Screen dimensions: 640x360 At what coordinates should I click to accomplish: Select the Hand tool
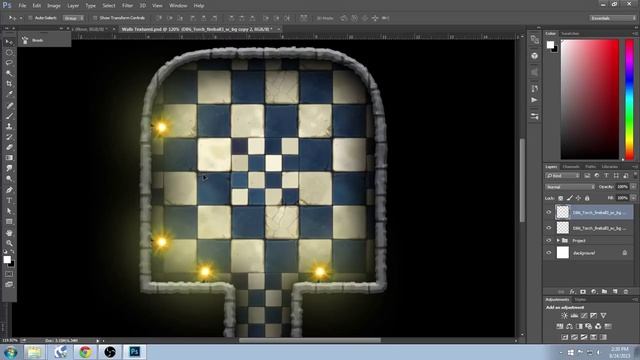[9, 233]
